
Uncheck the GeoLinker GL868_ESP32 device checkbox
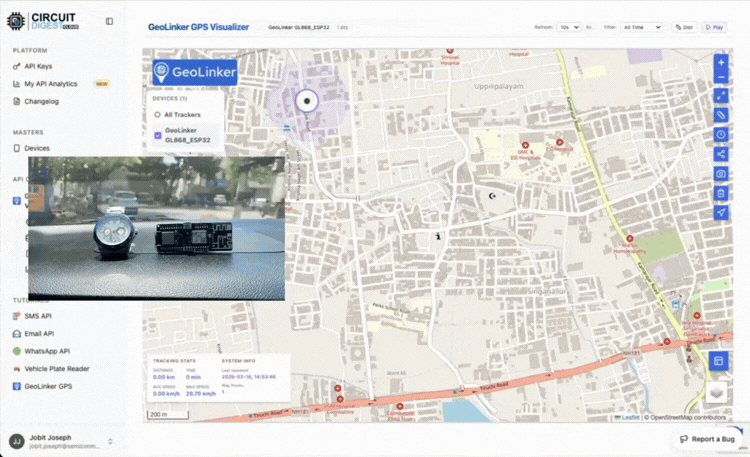coord(158,135)
